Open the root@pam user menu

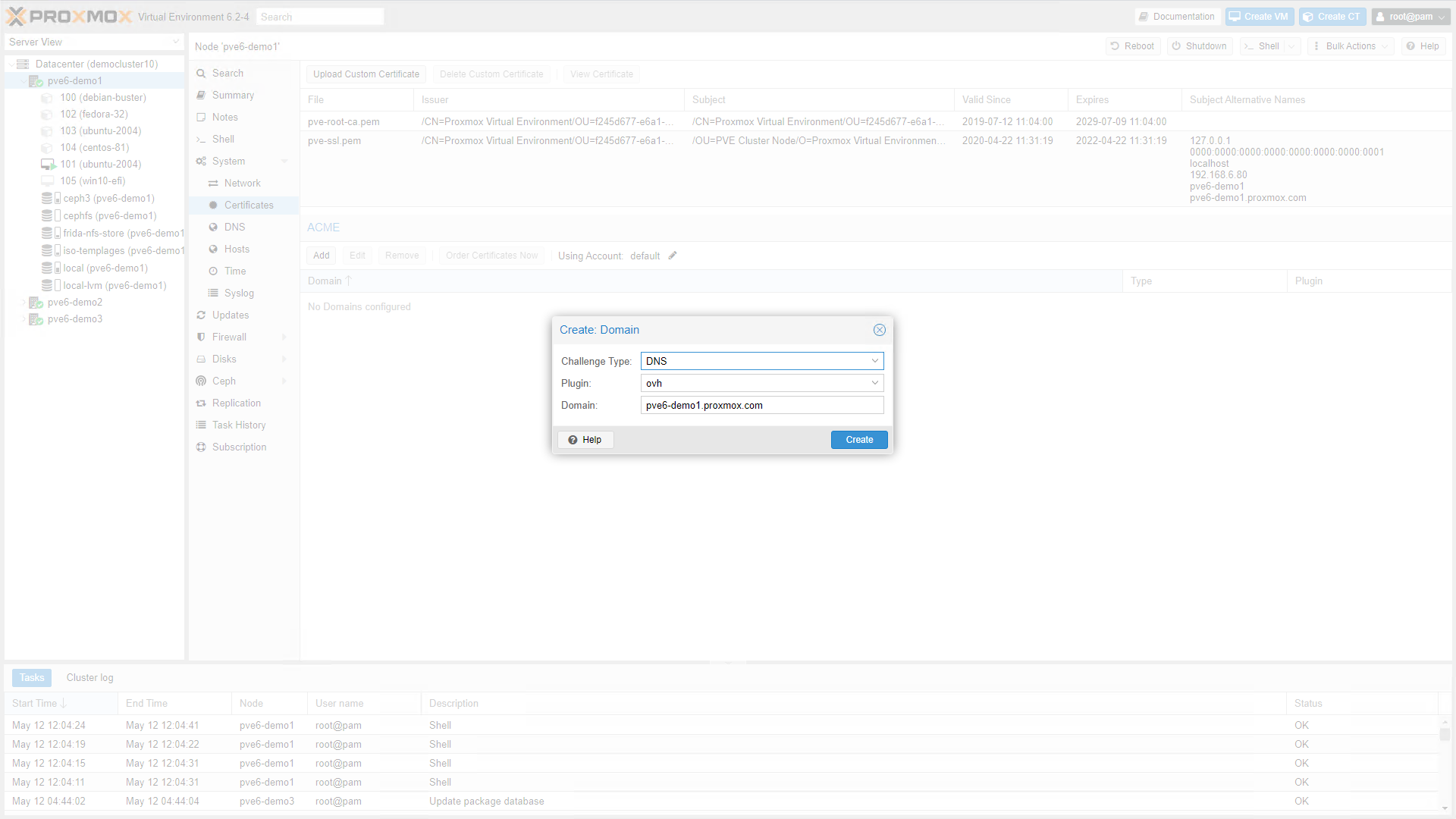(x=1410, y=17)
